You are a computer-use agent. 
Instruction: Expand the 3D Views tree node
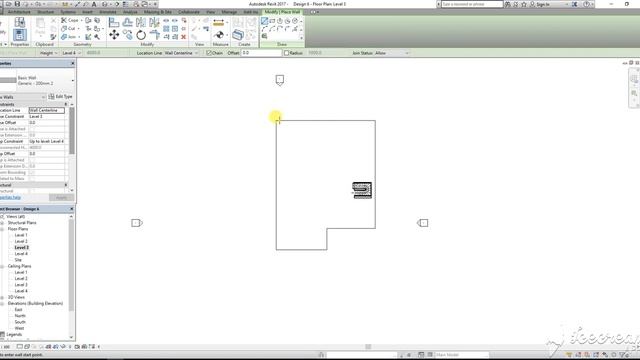coord(2,297)
